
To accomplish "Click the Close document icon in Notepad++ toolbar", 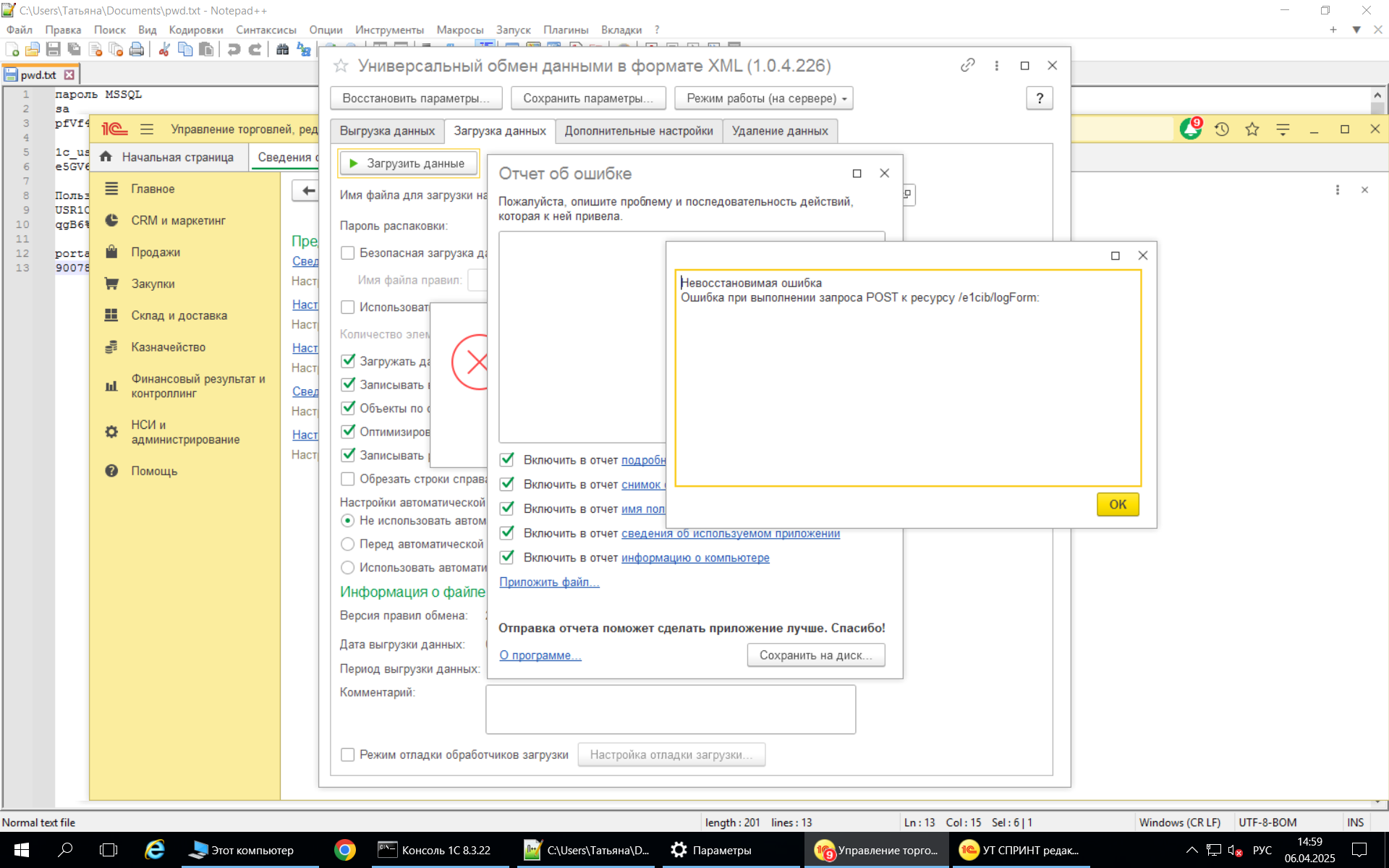I will [x=95, y=49].
